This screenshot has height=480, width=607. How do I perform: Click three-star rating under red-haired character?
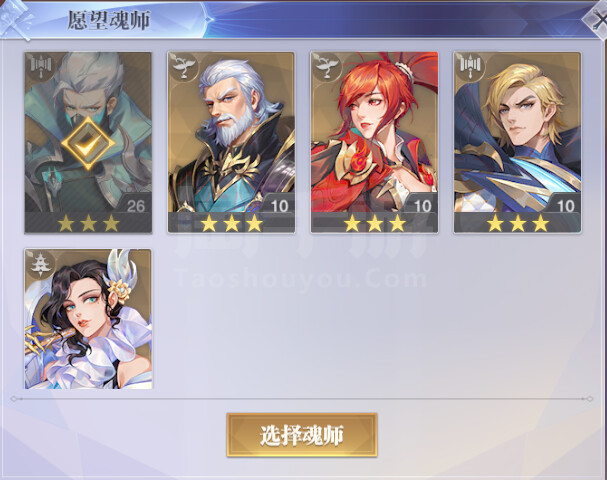(x=374, y=223)
